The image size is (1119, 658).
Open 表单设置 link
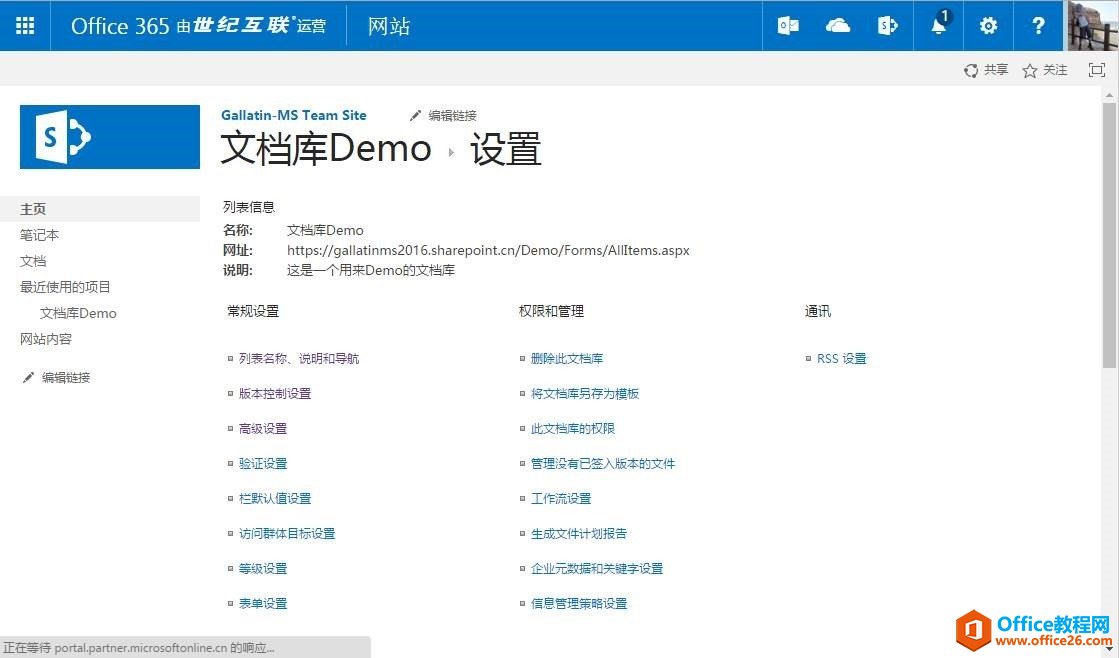point(263,603)
